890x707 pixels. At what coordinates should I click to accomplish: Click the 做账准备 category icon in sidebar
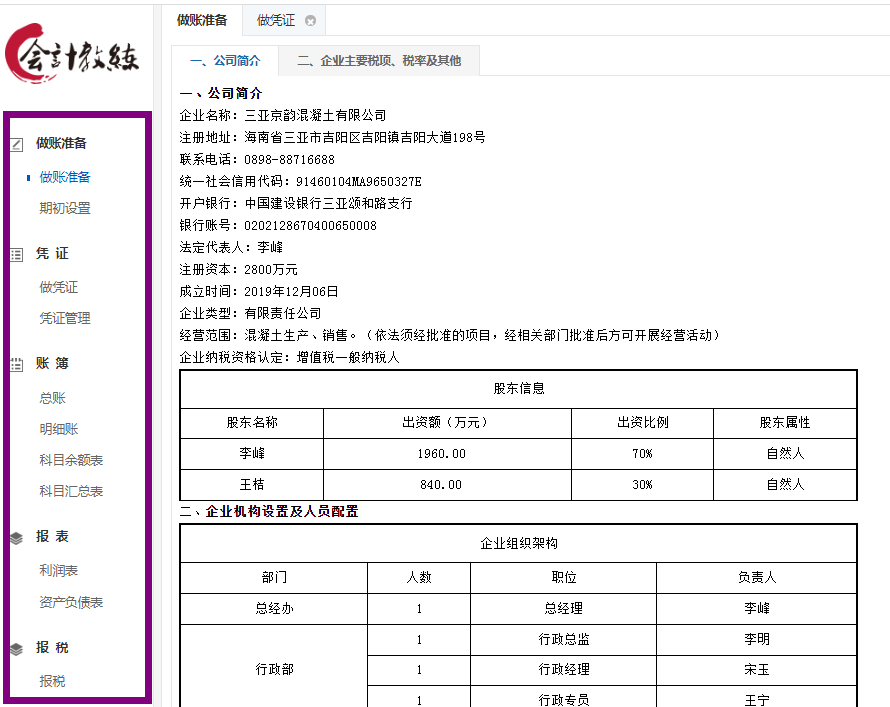[x=14, y=144]
